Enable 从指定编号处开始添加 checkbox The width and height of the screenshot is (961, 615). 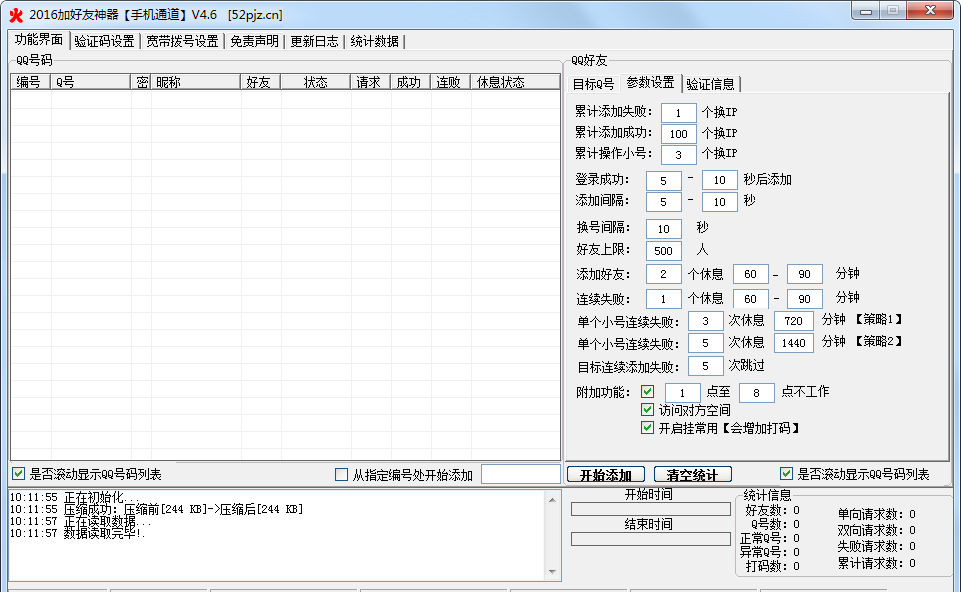pyautogui.click(x=341, y=475)
